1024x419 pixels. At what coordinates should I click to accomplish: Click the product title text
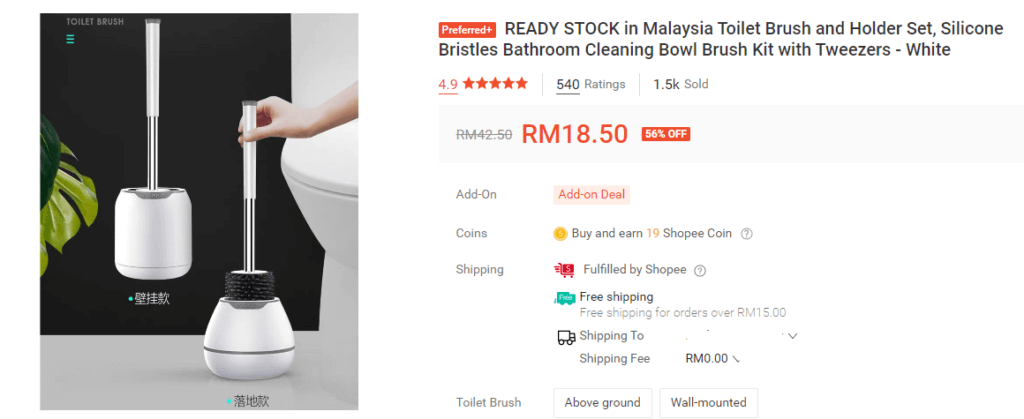[x=721, y=39]
